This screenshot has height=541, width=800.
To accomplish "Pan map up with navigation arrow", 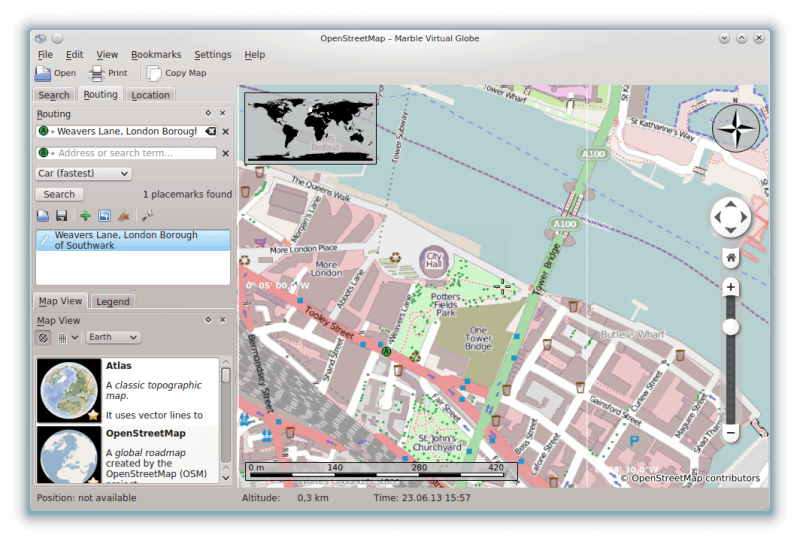I will 731,205.
